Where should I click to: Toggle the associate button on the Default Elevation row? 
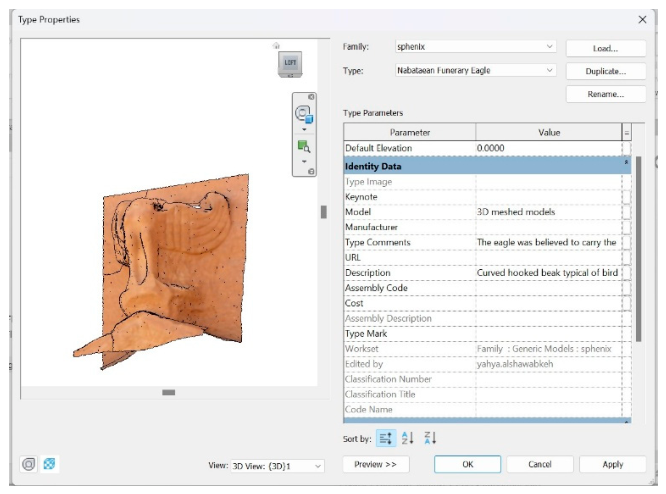click(626, 148)
